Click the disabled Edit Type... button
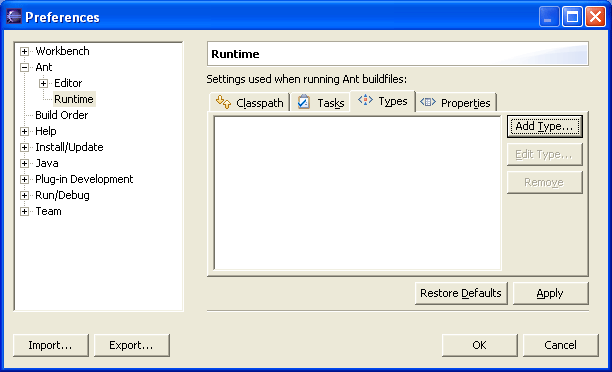The image size is (612, 372). [544, 154]
